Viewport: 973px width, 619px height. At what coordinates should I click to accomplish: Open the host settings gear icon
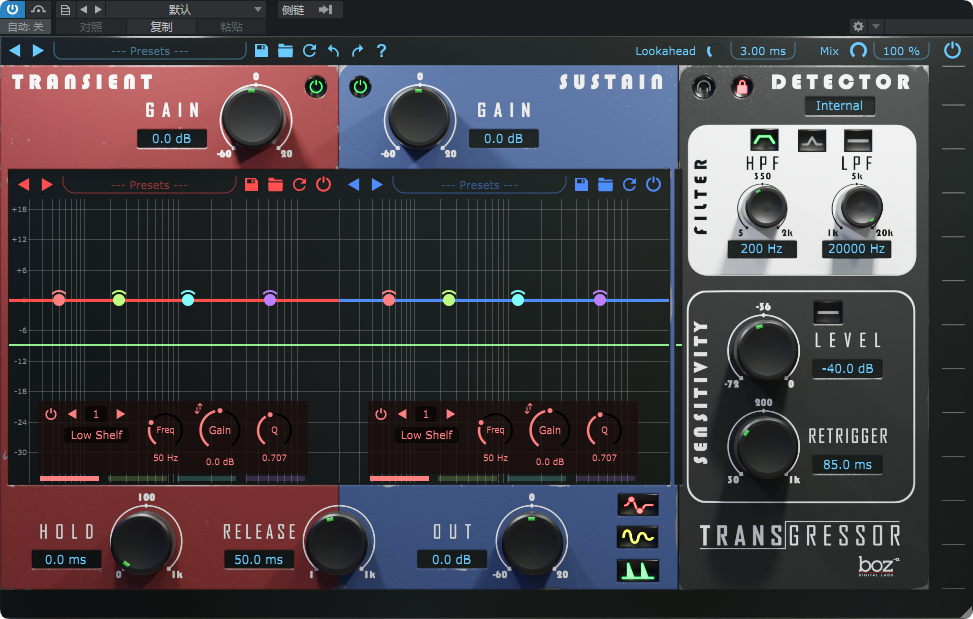(858, 26)
